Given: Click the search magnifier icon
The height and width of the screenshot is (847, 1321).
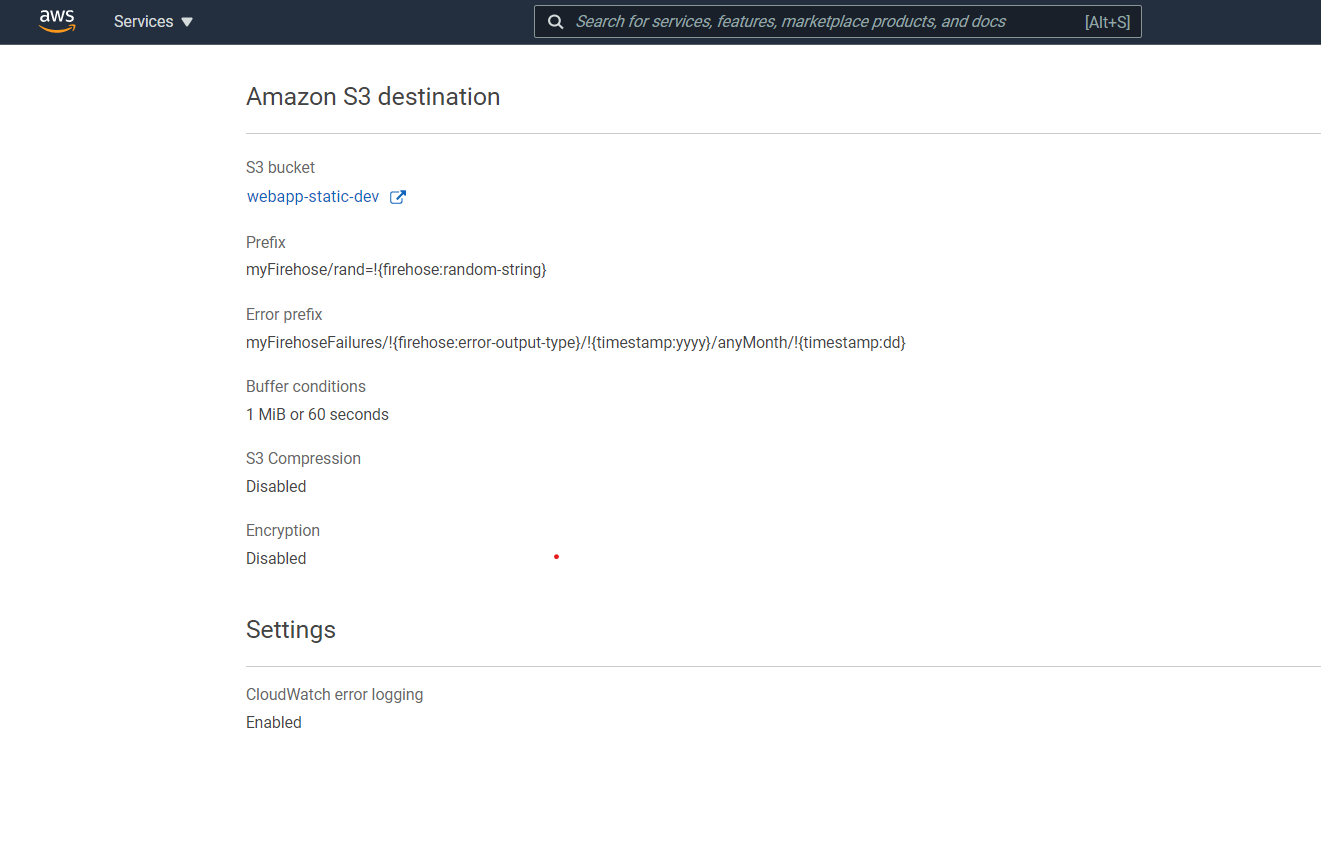Looking at the screenshot, I should [x=556, y=22].
